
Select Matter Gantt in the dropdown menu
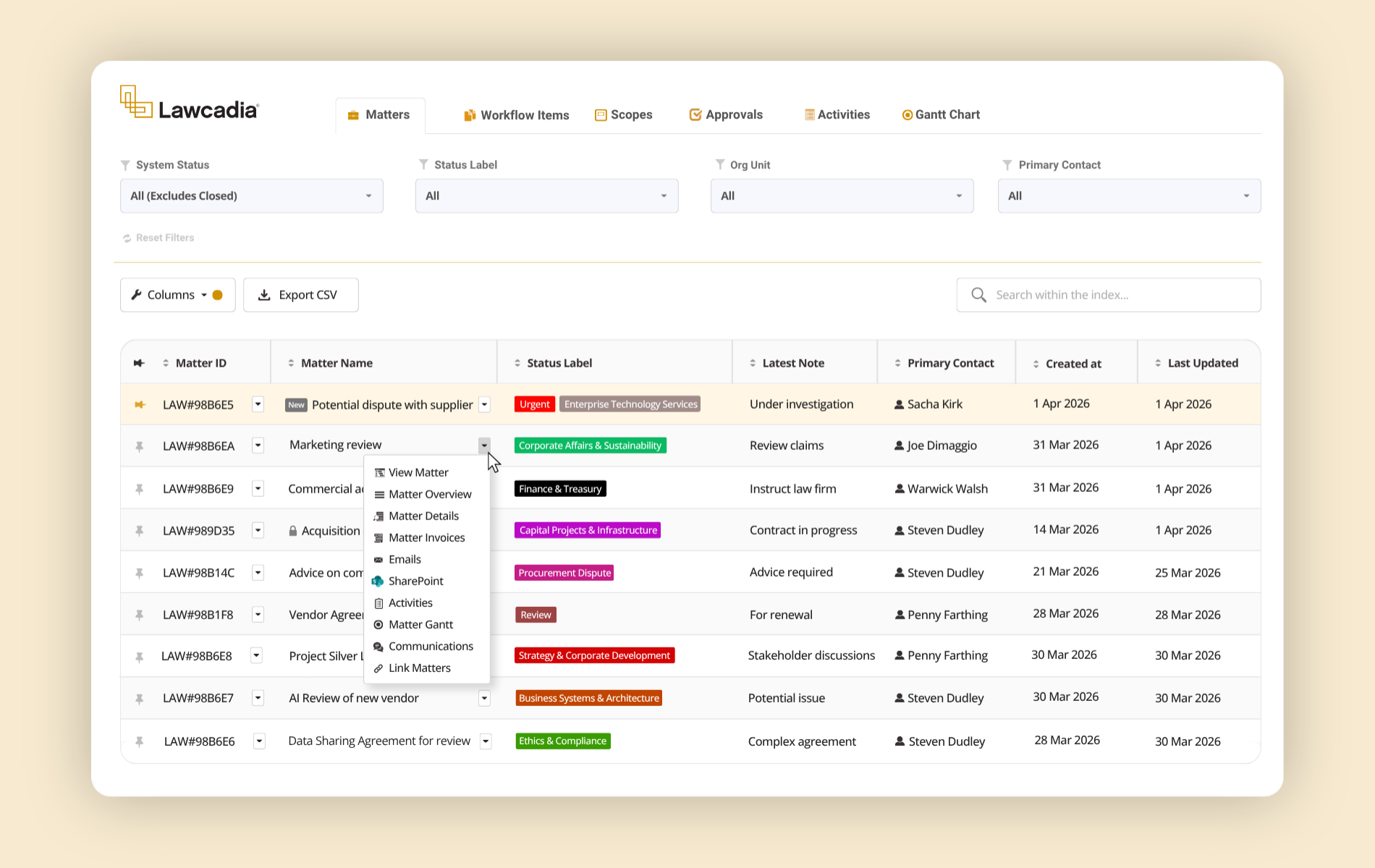pyautogui.click(x=420, y=624)
